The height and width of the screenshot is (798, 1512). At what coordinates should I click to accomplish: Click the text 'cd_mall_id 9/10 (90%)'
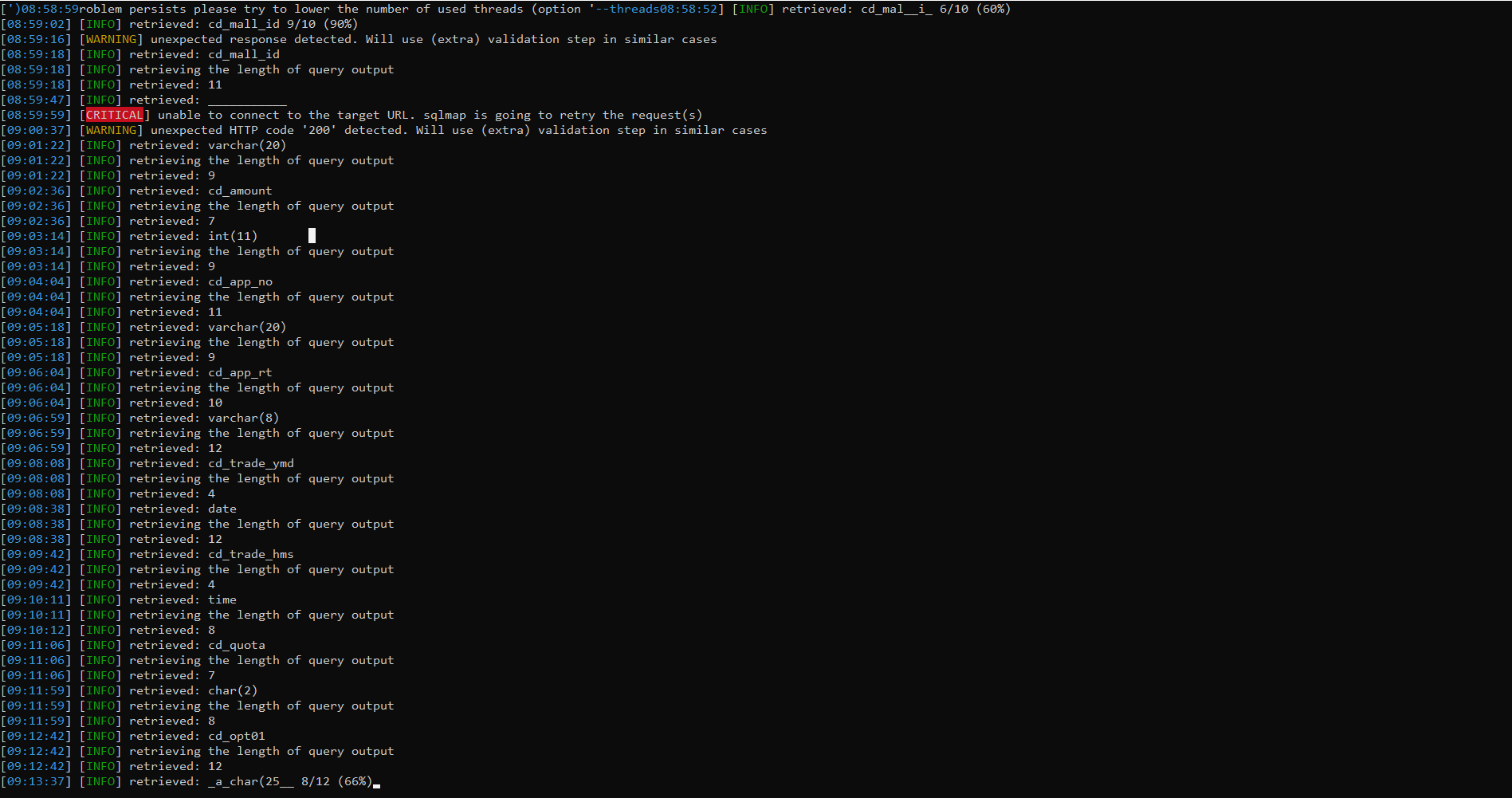(x=283, y=24)
